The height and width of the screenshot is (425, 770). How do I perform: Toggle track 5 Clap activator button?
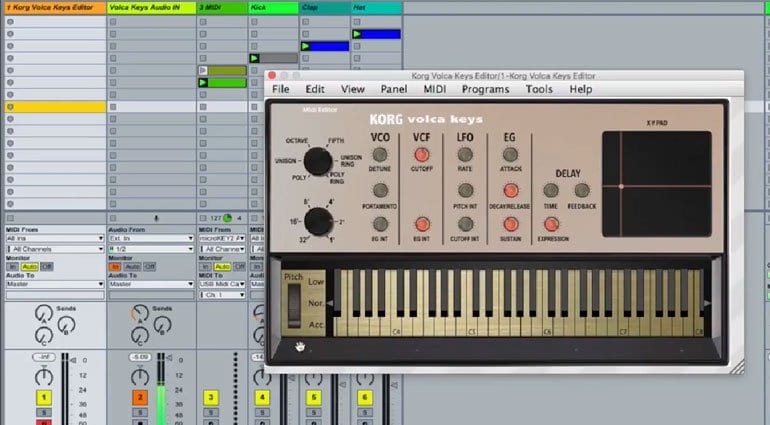[x=313, y=397]
